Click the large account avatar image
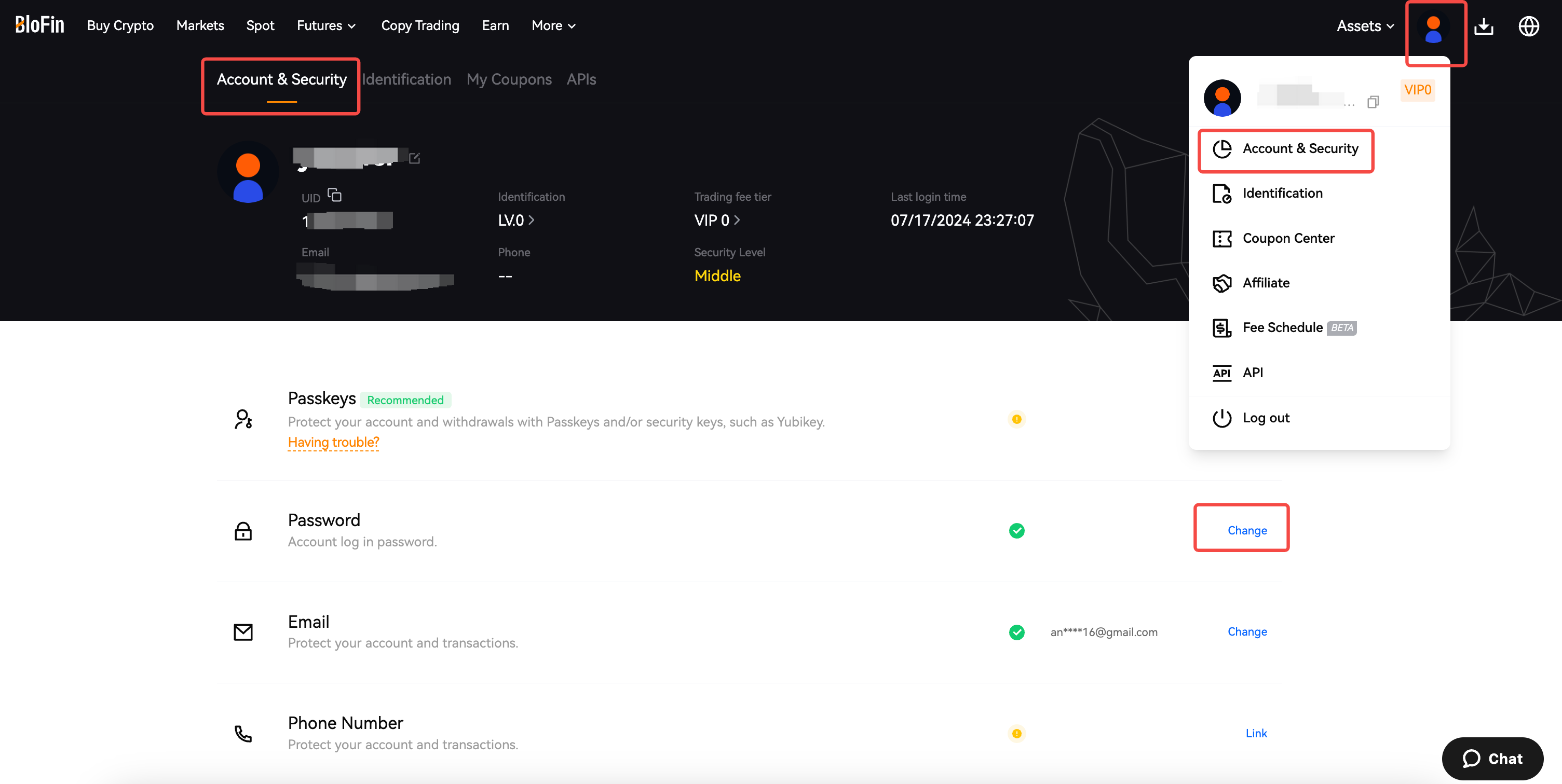The height and width of the screenshot is (784, 1562). pyautogui.click(x=248, y=172)
